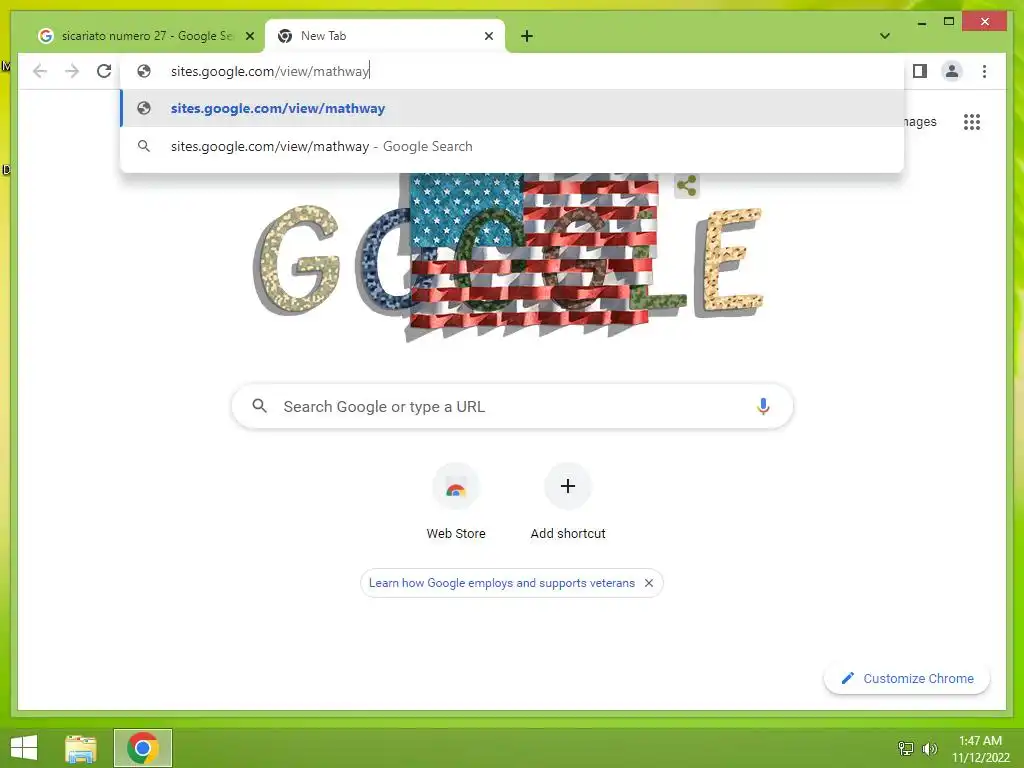1024x768 pixels.
Task: Launch File Explorer from the taskbar
Action: [81, 748]
